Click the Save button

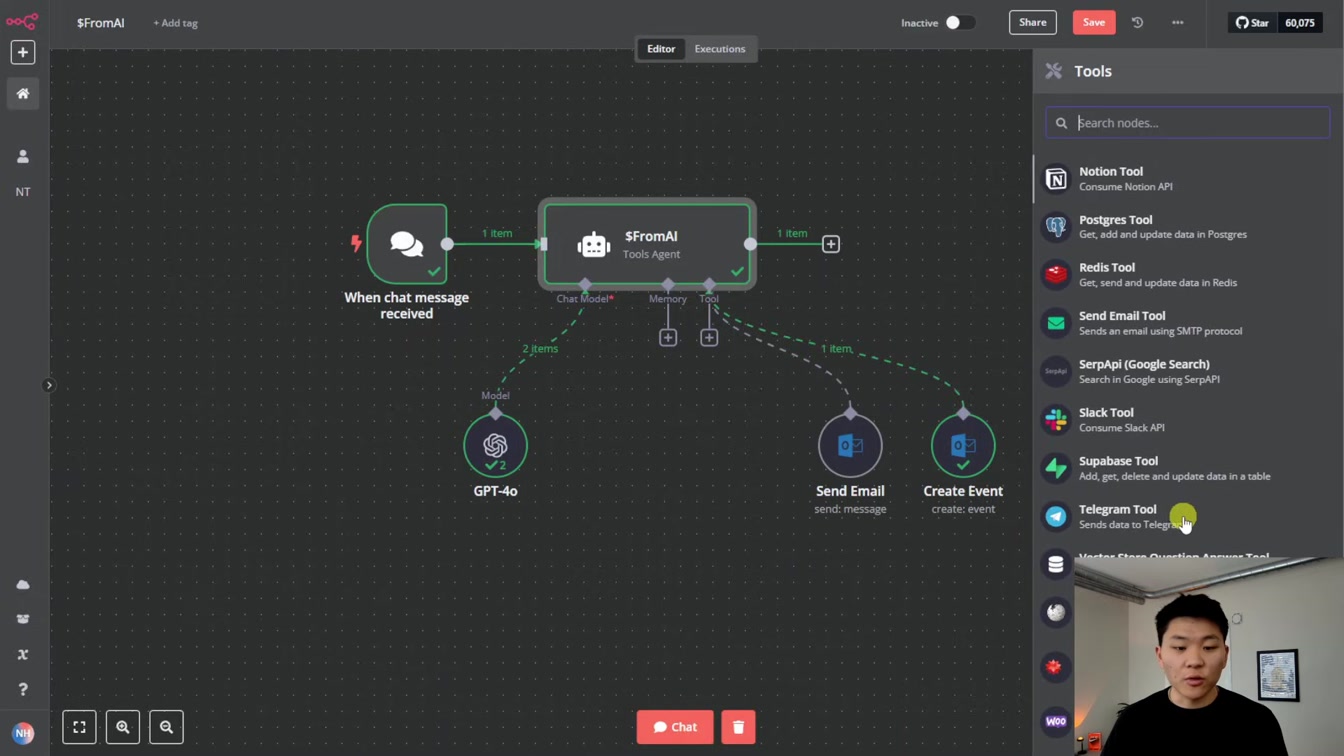pos(1093,22)
